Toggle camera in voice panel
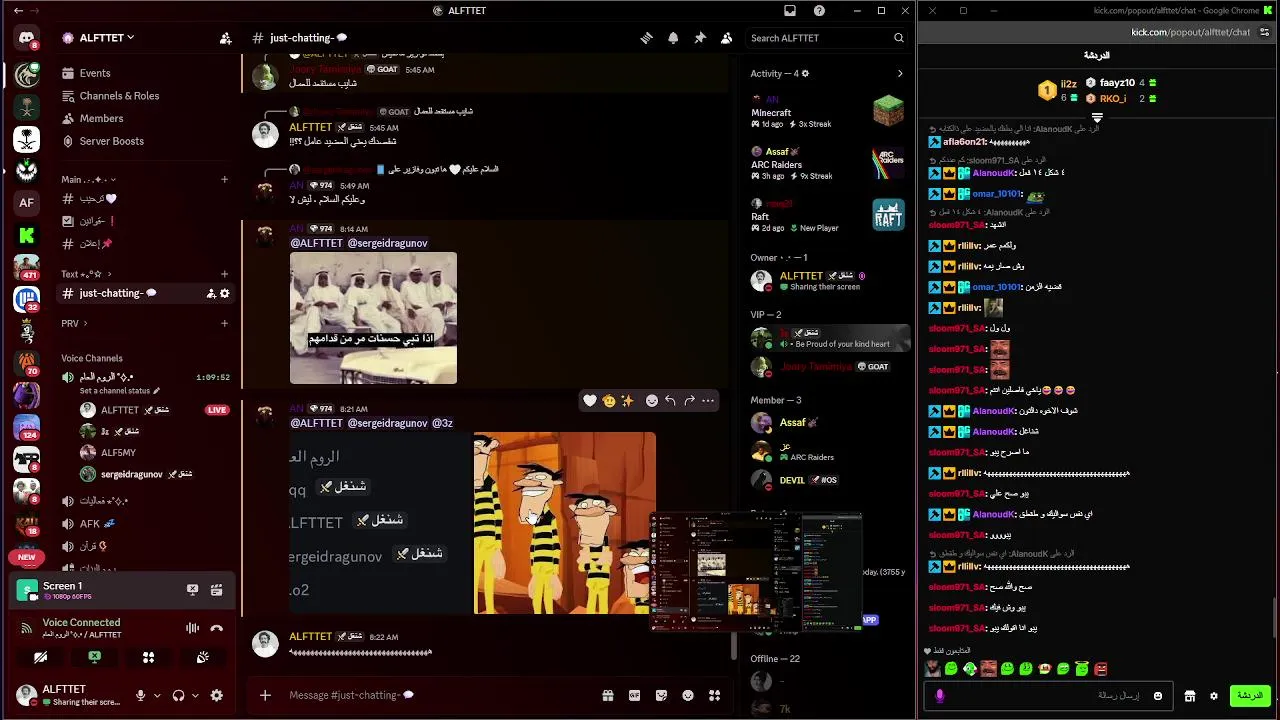The image size is (1280, 720). [x=40, y=657]
